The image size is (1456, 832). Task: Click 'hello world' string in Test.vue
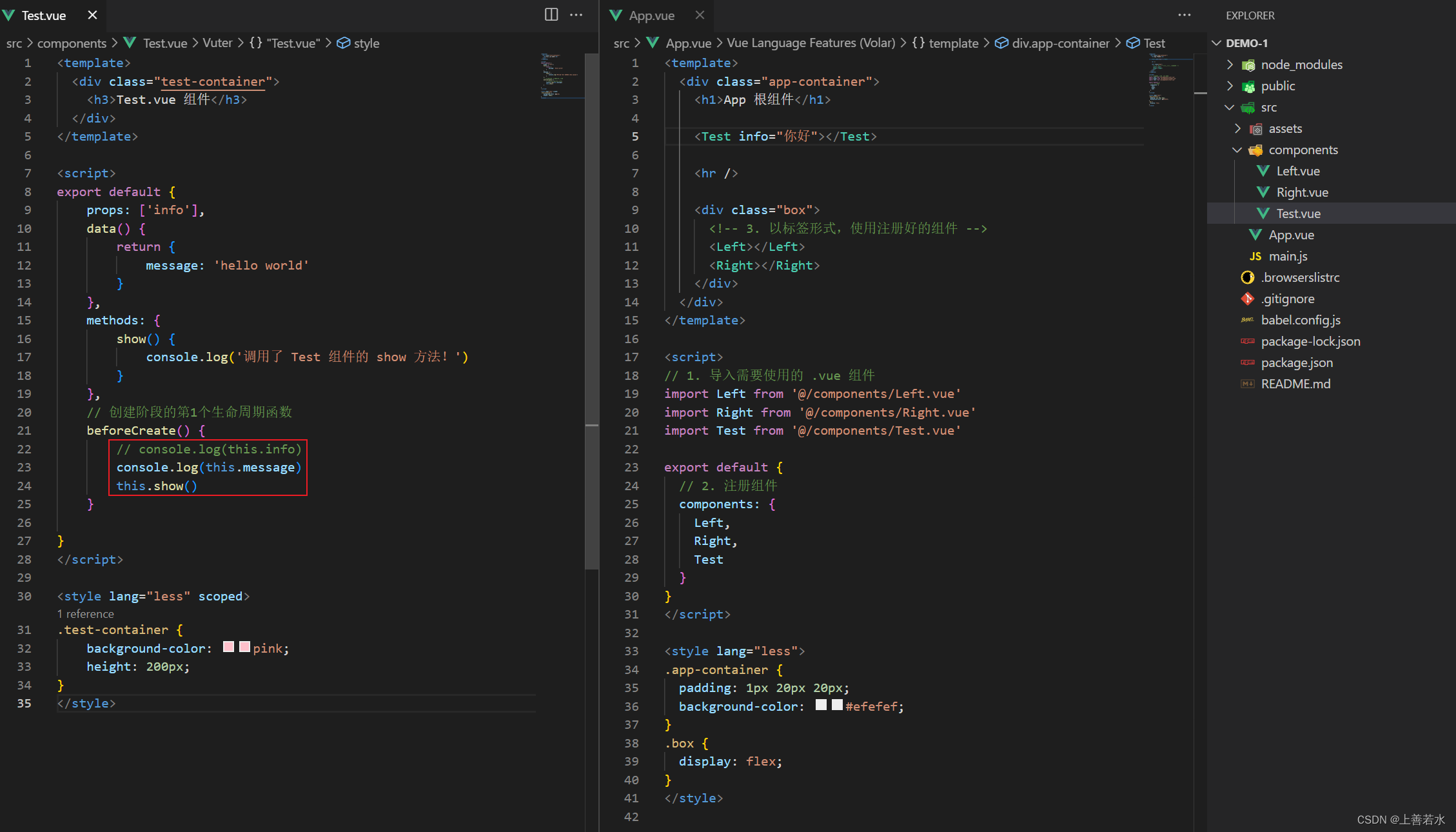261,266
